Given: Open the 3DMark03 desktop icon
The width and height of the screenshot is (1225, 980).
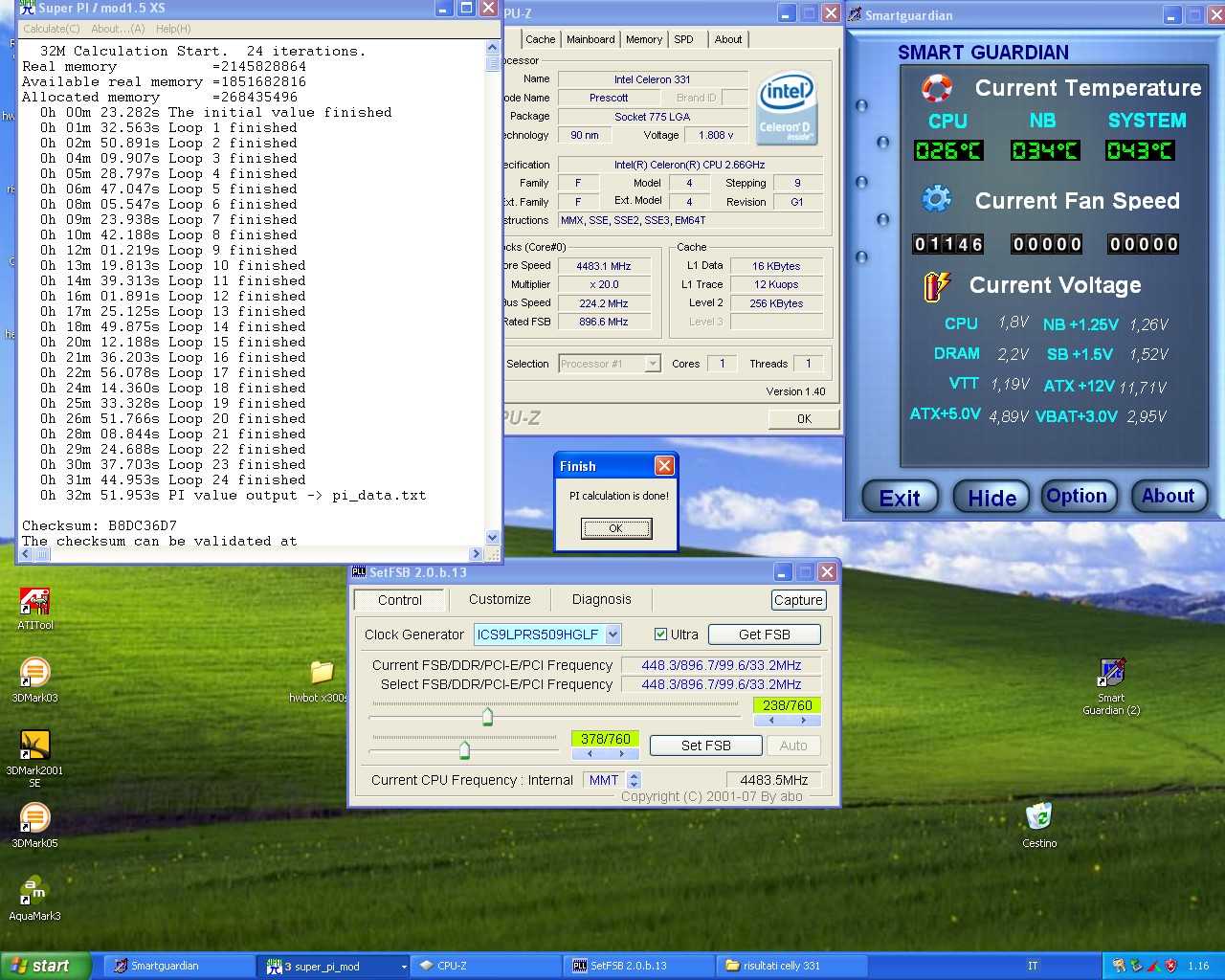Looking at the screenshot, I should tap(34, 679).
